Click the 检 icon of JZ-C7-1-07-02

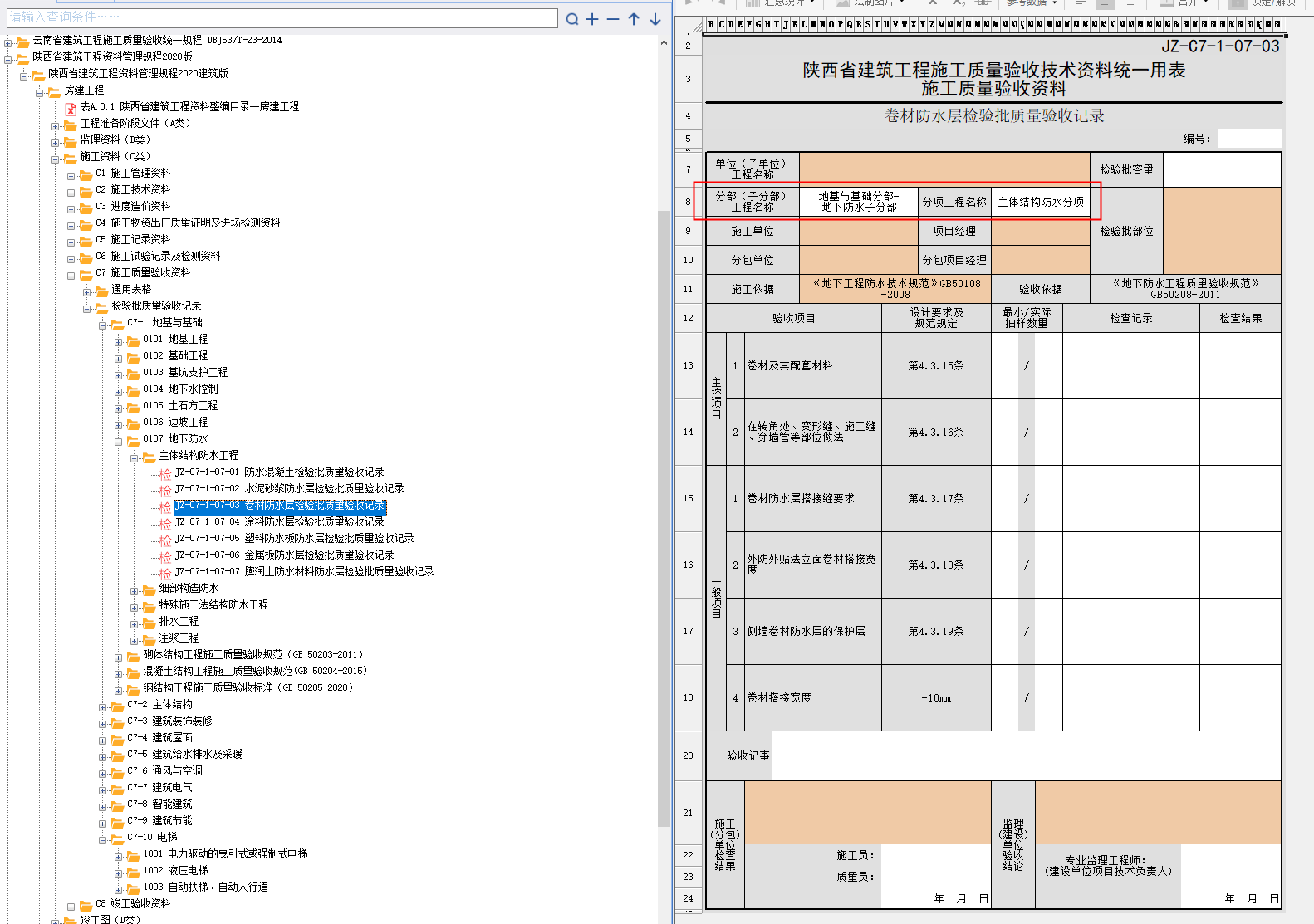[165, 490]
